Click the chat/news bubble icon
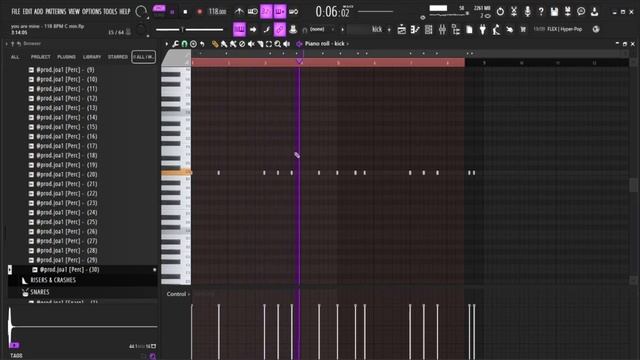This screenshot has width=640, height=360. coord(581,11)
